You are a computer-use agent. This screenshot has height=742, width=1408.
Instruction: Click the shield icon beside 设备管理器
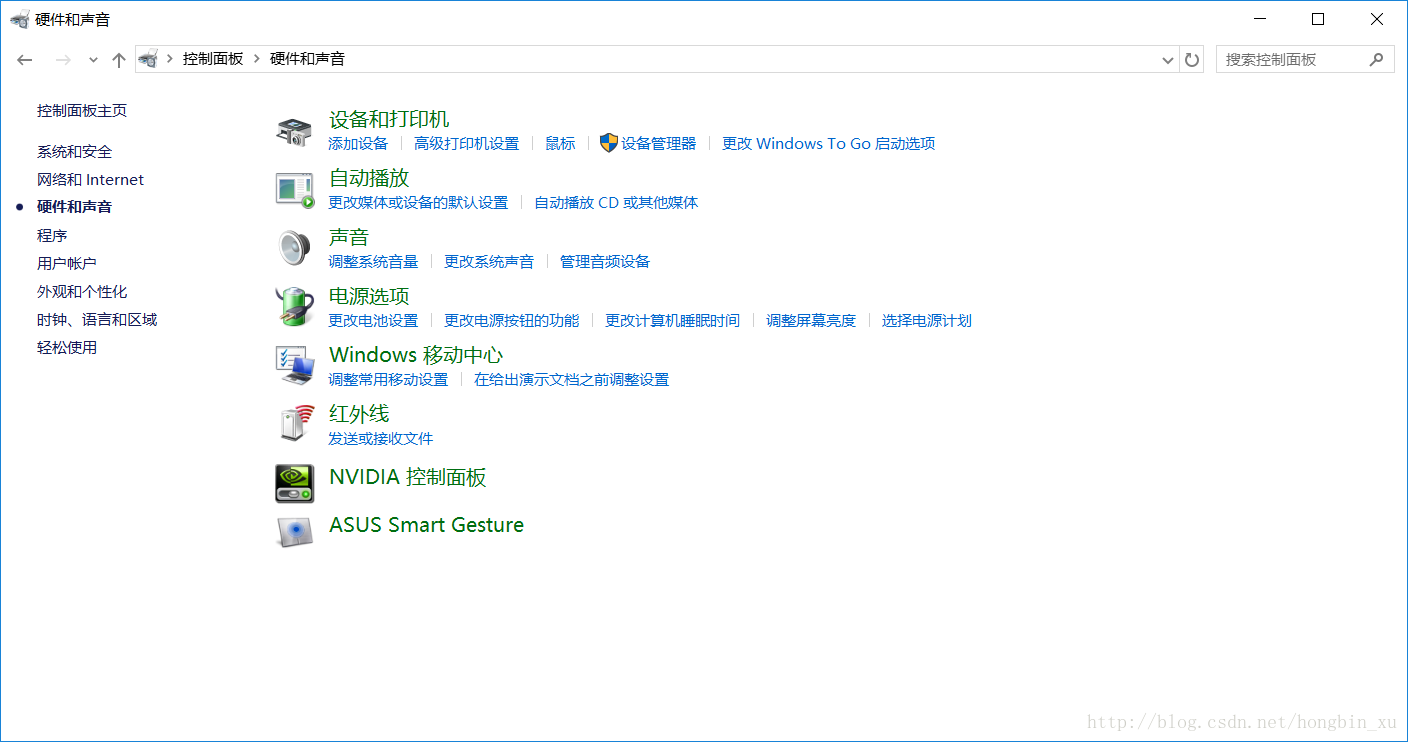click(609, 143)
